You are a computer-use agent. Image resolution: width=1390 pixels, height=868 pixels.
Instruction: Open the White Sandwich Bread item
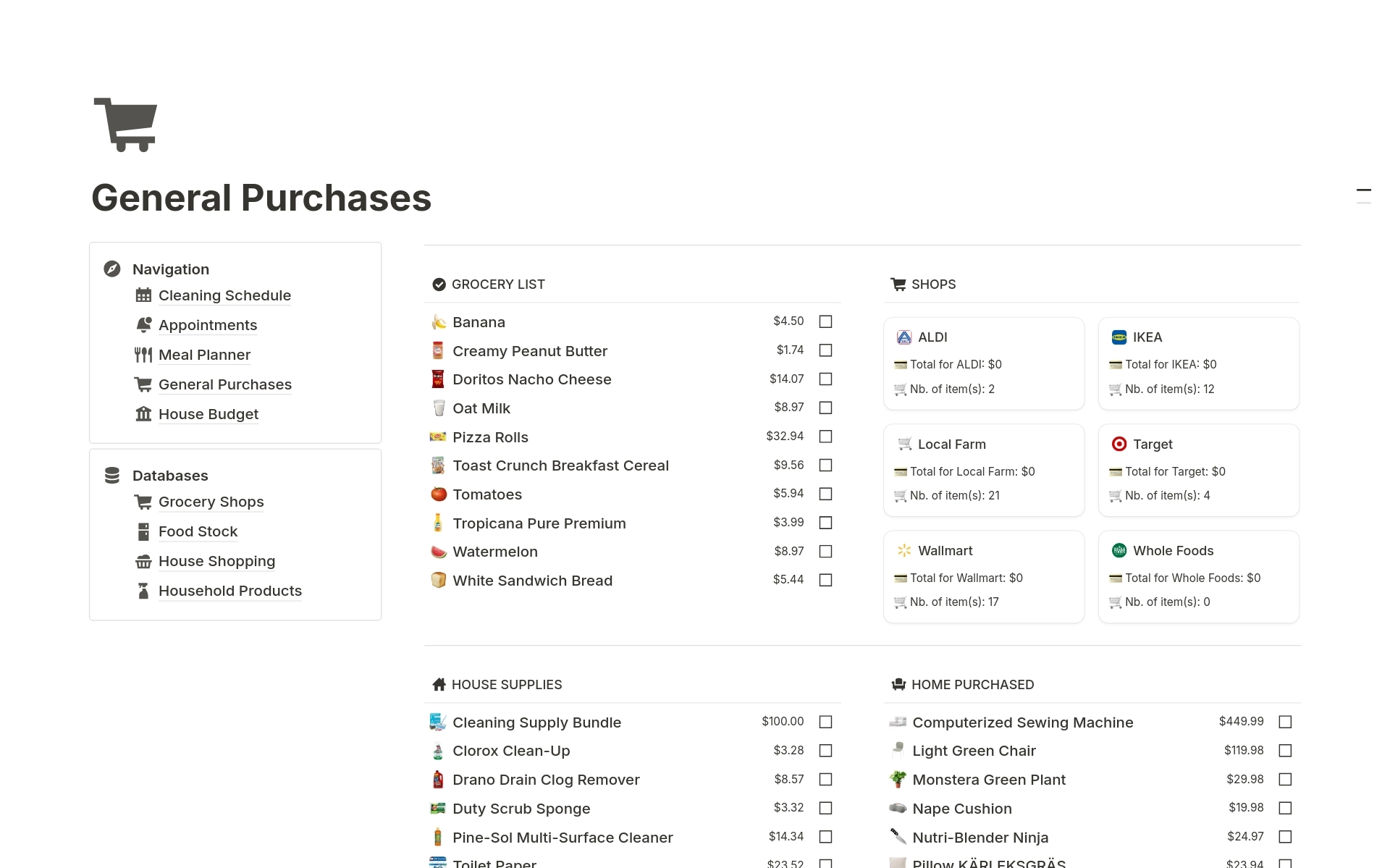[532, 581]
